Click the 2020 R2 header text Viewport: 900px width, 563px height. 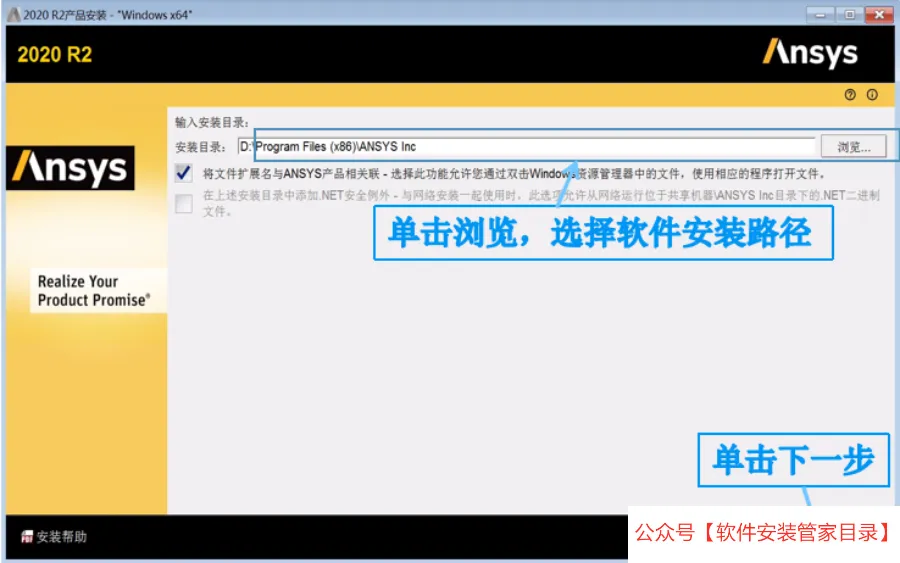pyautogui.click(x=55, y=55)
